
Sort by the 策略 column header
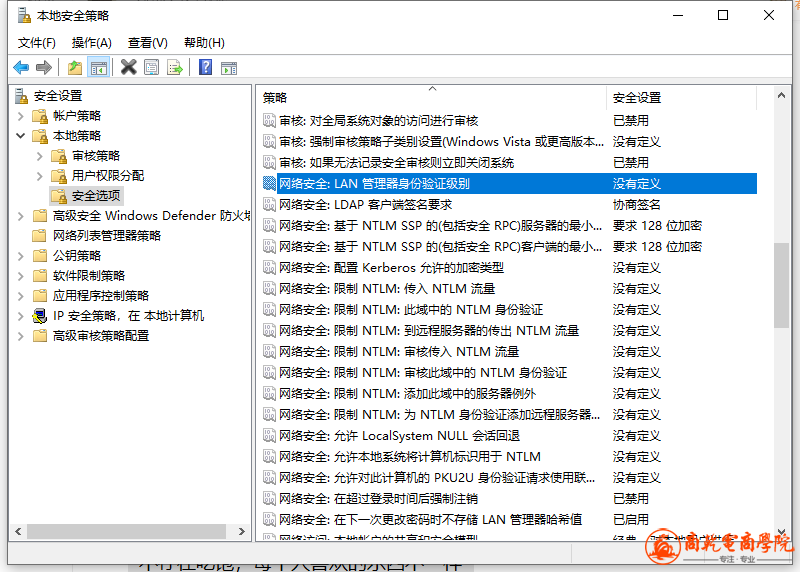tap(432, 97)
